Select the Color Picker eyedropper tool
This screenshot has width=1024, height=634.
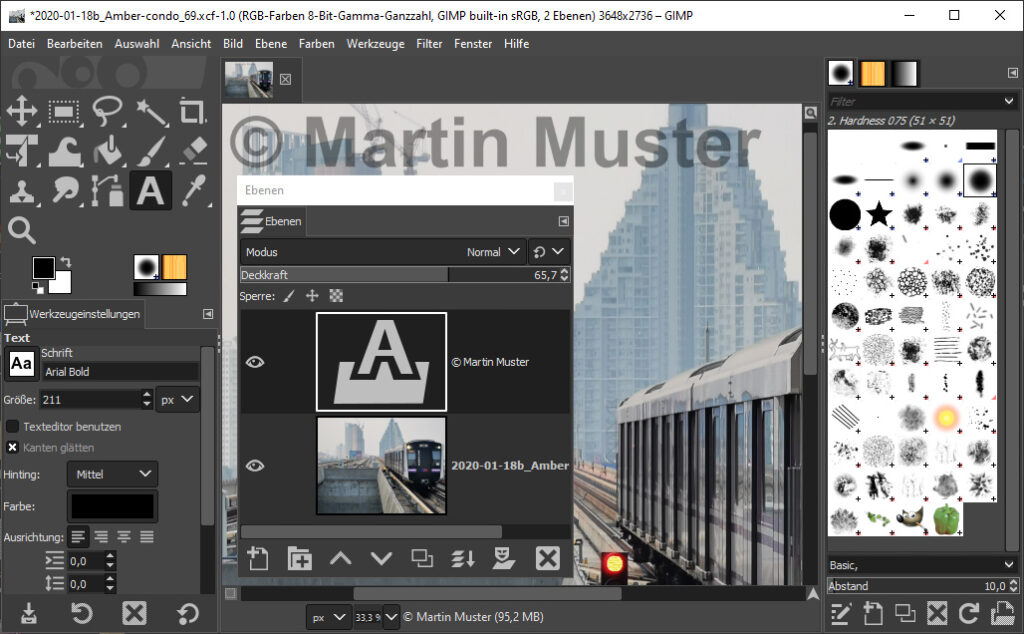tap(193, 190)
